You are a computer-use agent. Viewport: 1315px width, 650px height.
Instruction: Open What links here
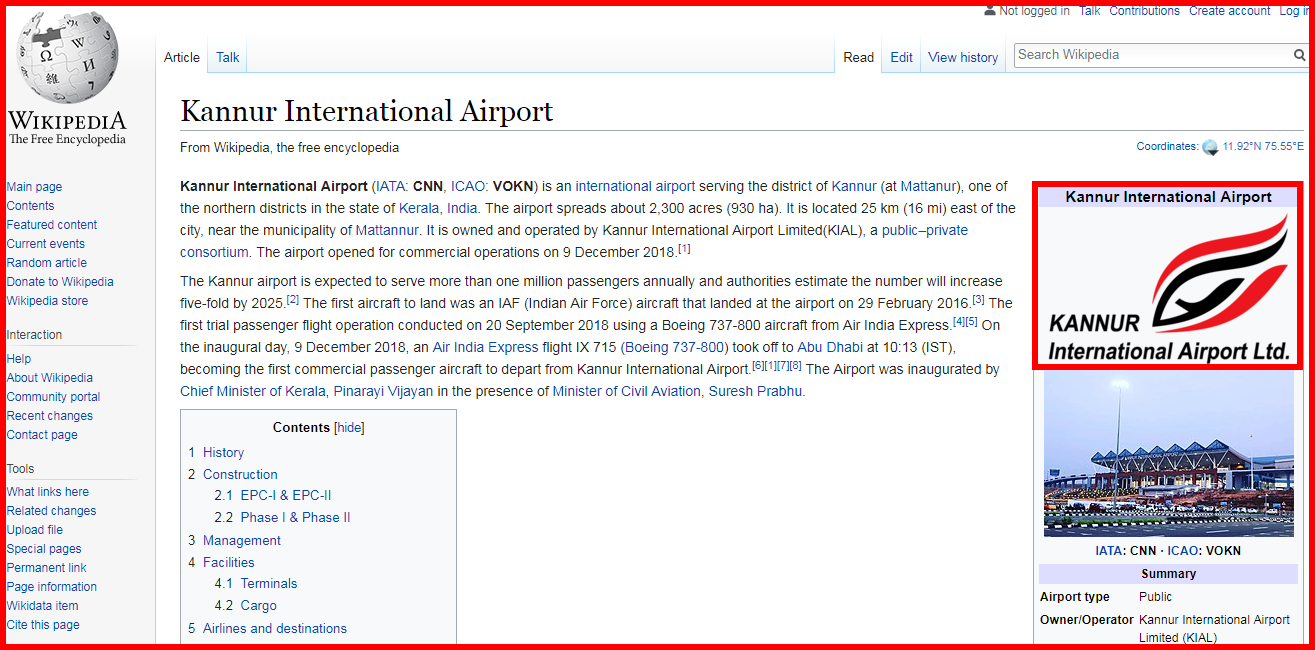click(48, 492)
